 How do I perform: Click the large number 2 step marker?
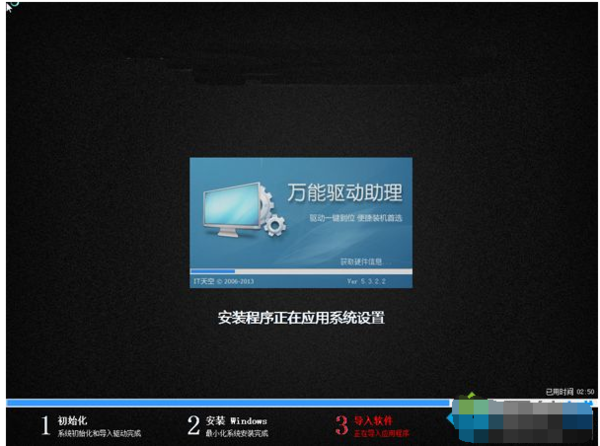(x=194, y=426)
